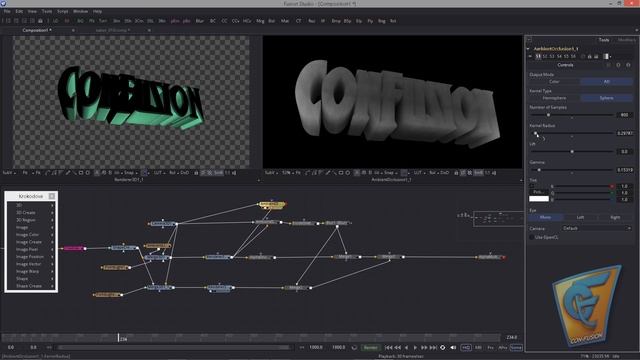The image size is (640, 360).
Task: Select Right eye option
Action: tap(615, 218)
